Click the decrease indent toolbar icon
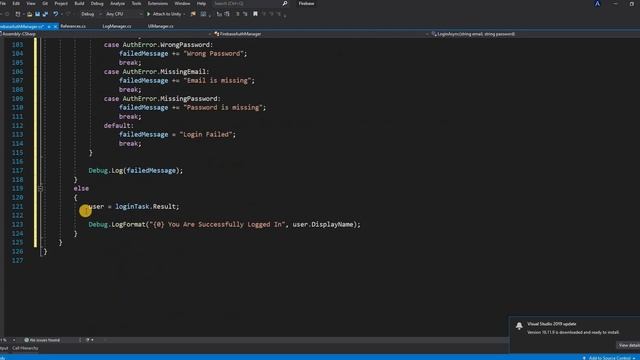The image size is (640, 360). coord(219,14)
